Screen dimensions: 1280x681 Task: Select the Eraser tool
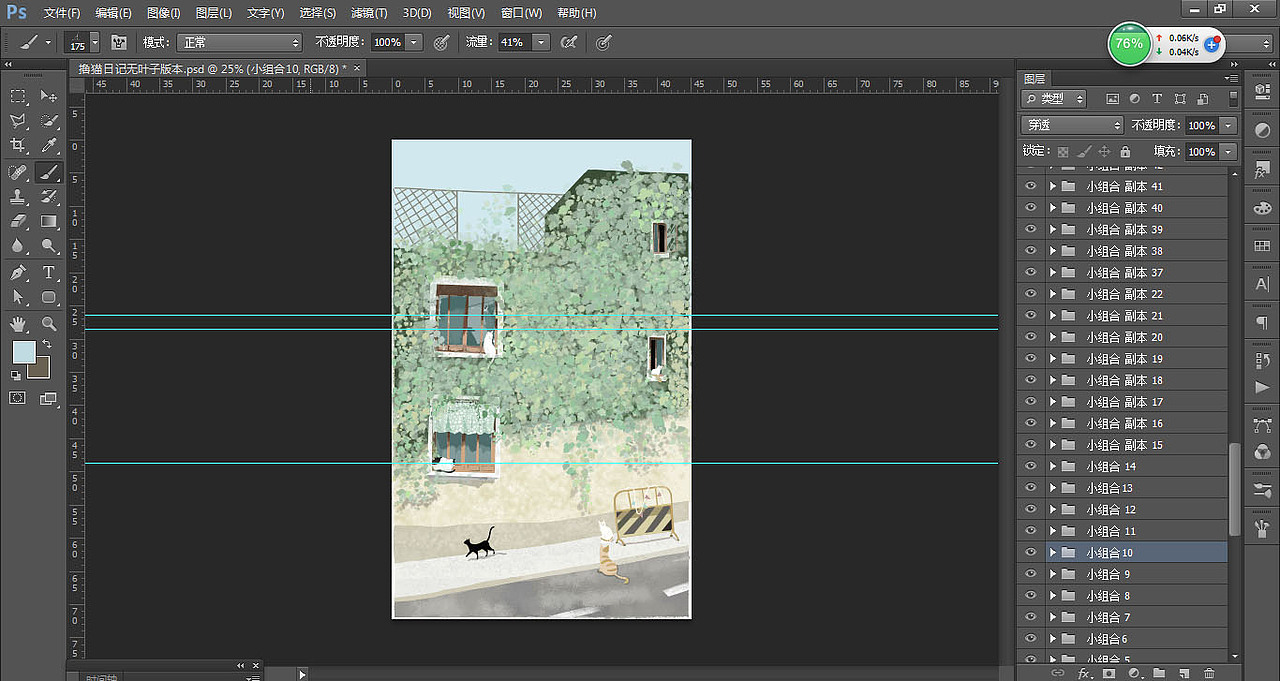point(18,221)
